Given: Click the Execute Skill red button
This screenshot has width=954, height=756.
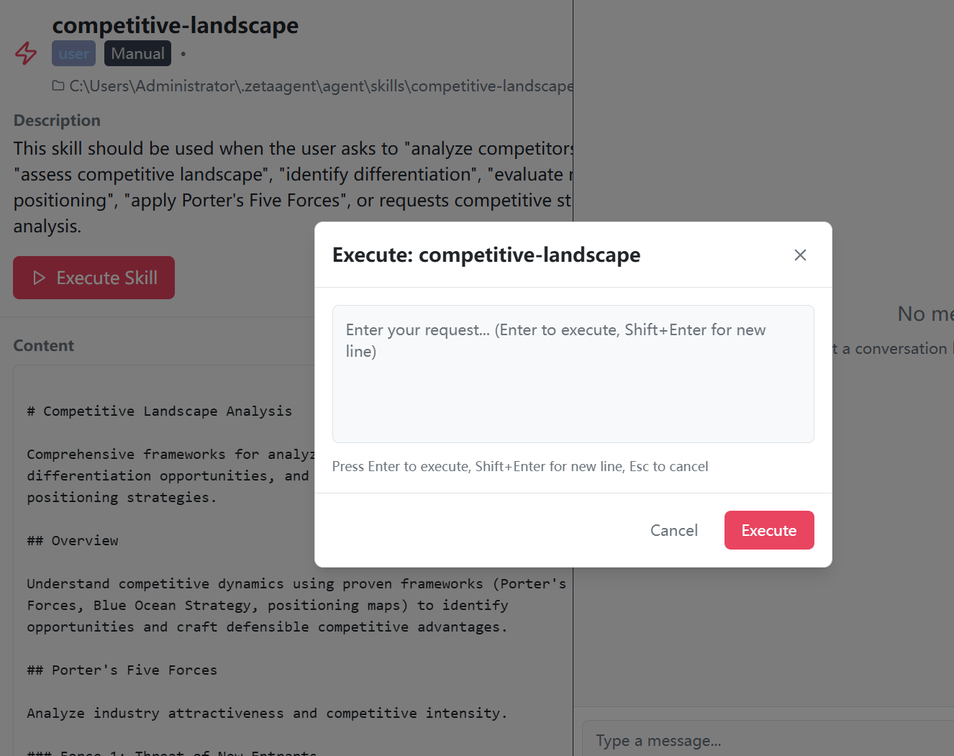Looking at the screenshot, I should pyautogui.click(x=93, y=277).
